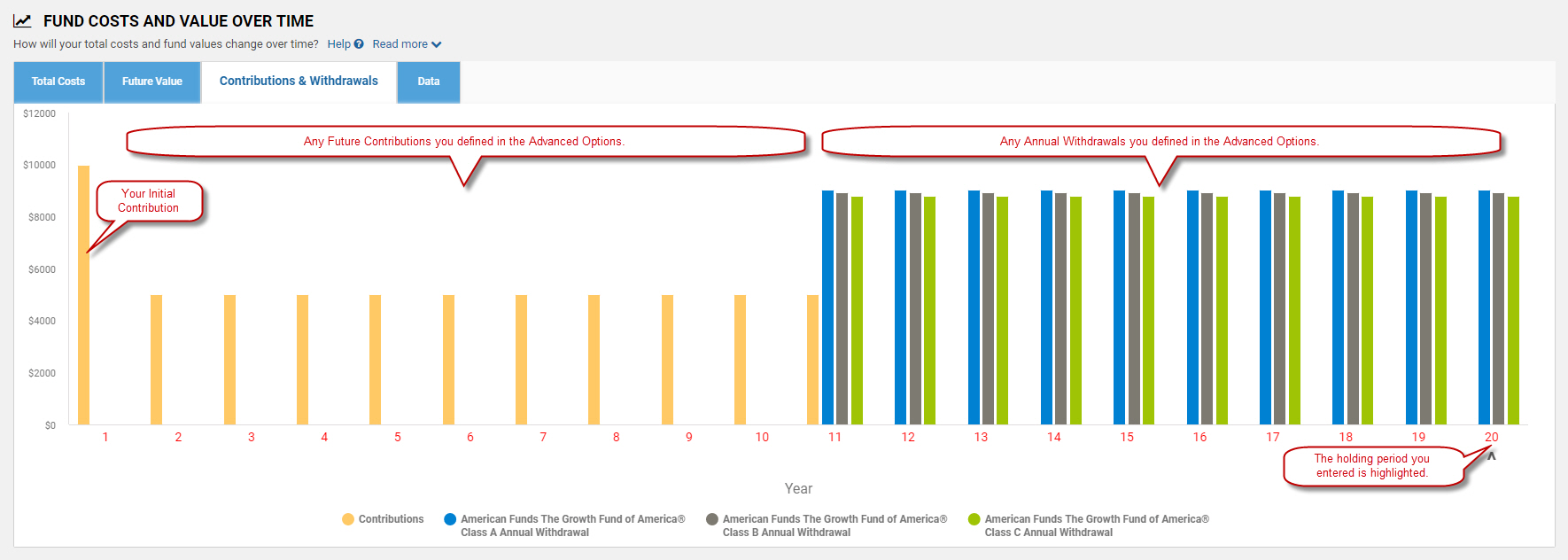This screenshot has width=1568, height=560.
Task: Click the green Class C legend dot
Action: tap(974, 519)
